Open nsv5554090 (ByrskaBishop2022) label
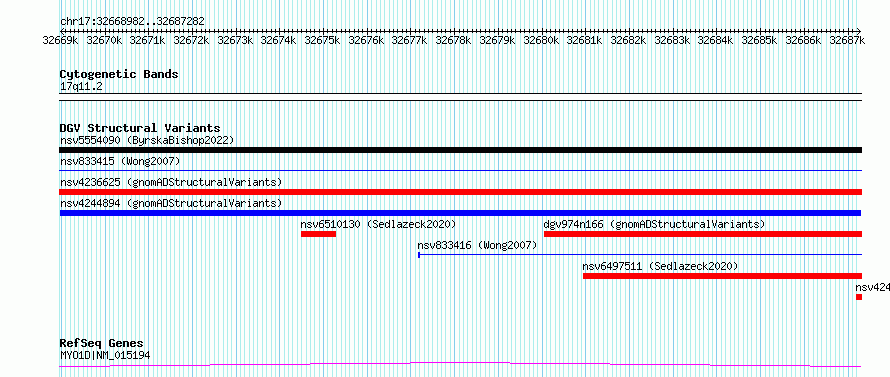 [147, 140]
